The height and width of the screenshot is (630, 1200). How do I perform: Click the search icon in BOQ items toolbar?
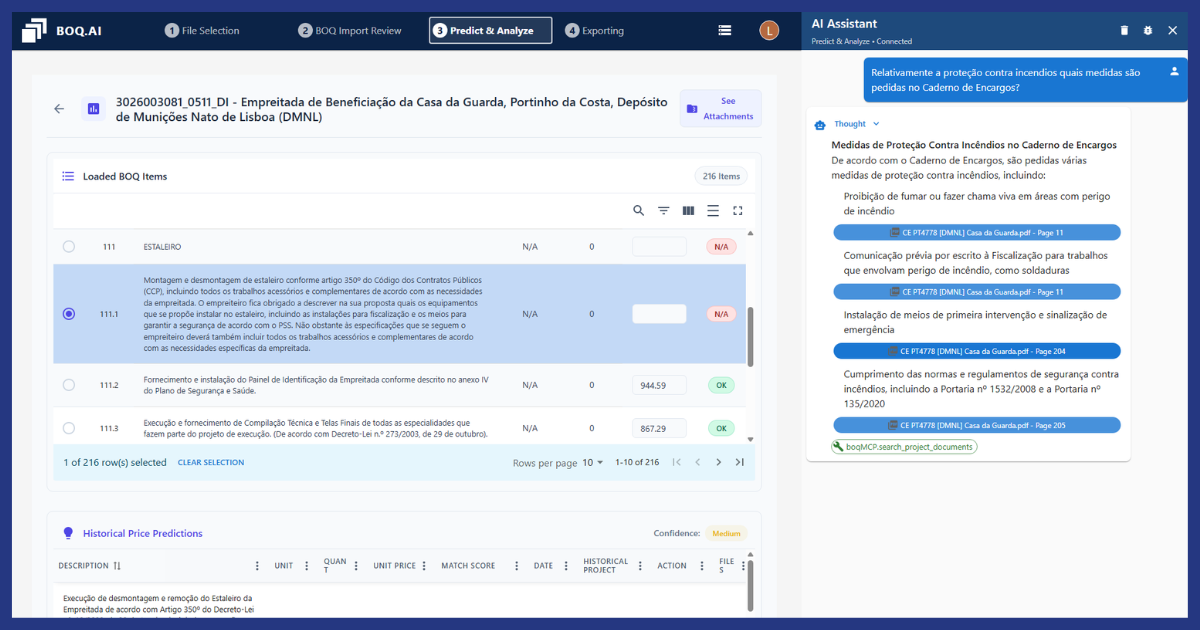click(x=639, y=211)
